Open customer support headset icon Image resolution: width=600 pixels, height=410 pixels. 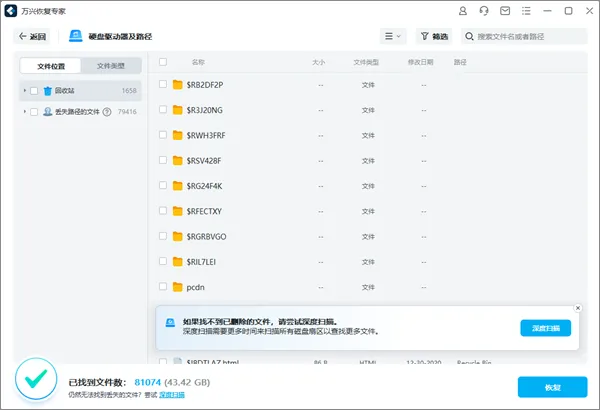coord(484,11)
